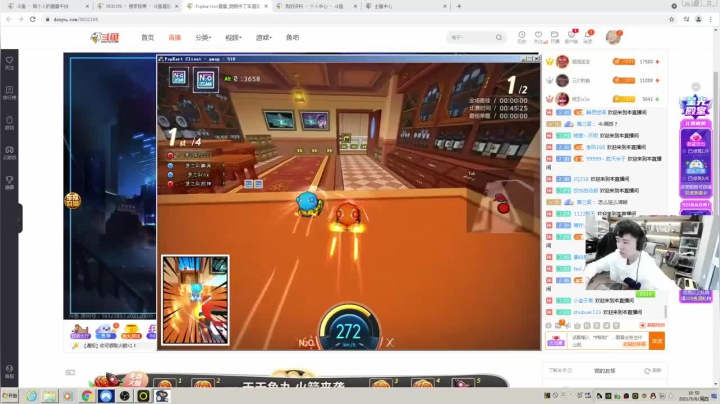Screen dimensions: 720x404
Task: Expand the 视频 video dropdown
Action: tap(233, 38)
